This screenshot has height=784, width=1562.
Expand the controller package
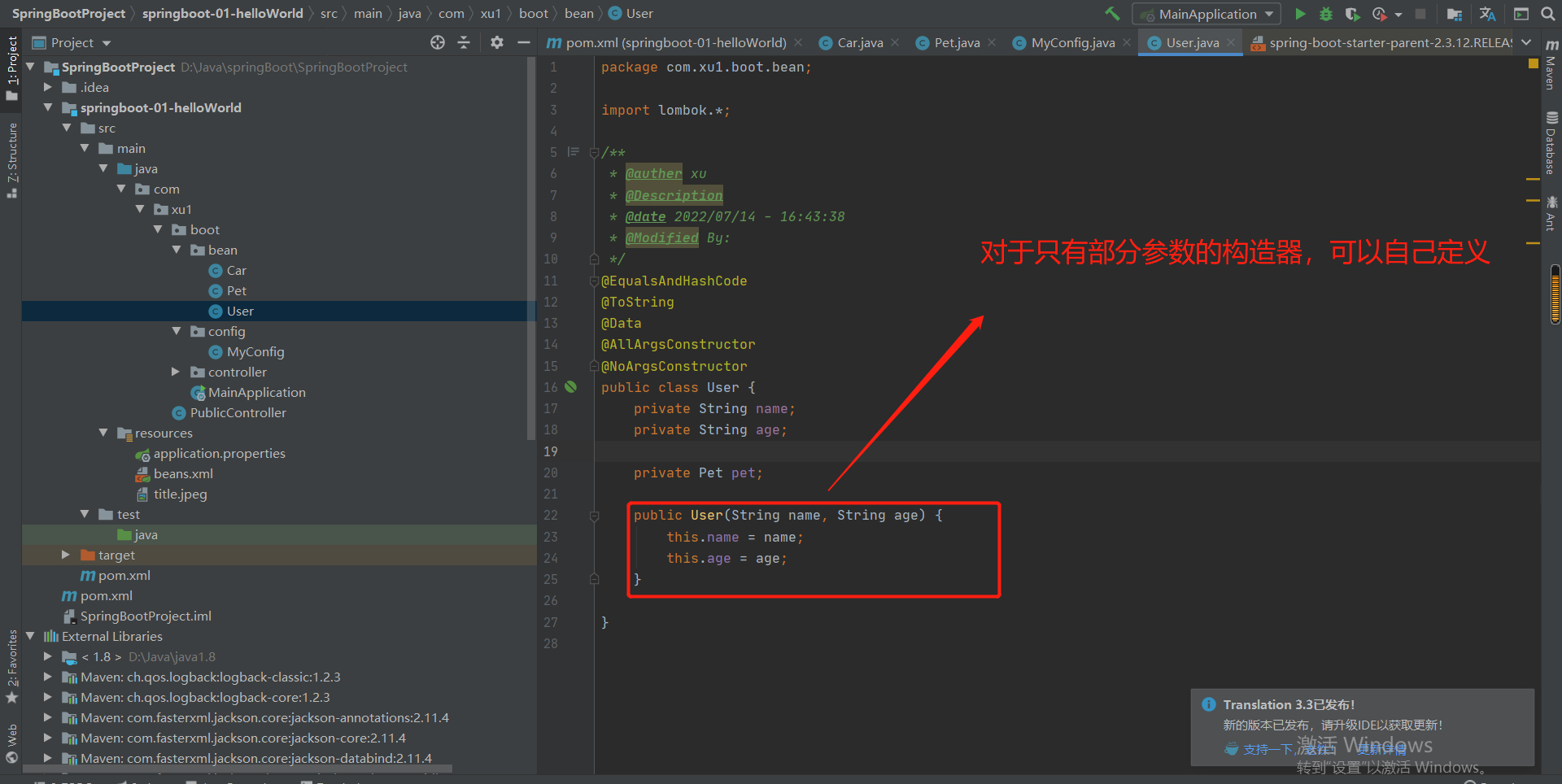point(176,372)
